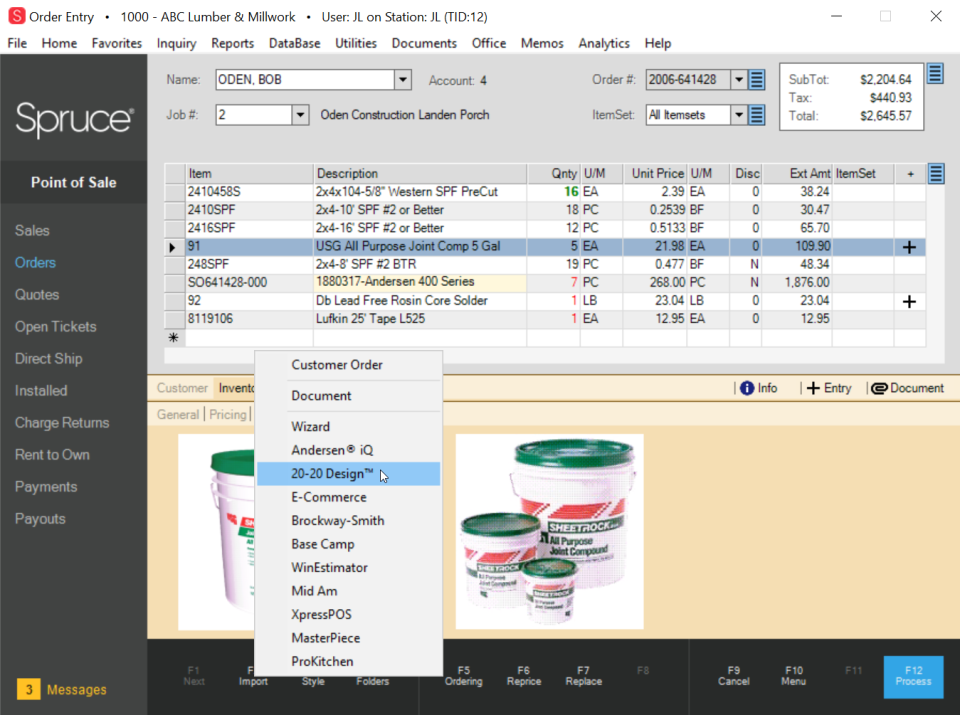
Task: Expand the customer Name dropdown
Action: point(402,79)
